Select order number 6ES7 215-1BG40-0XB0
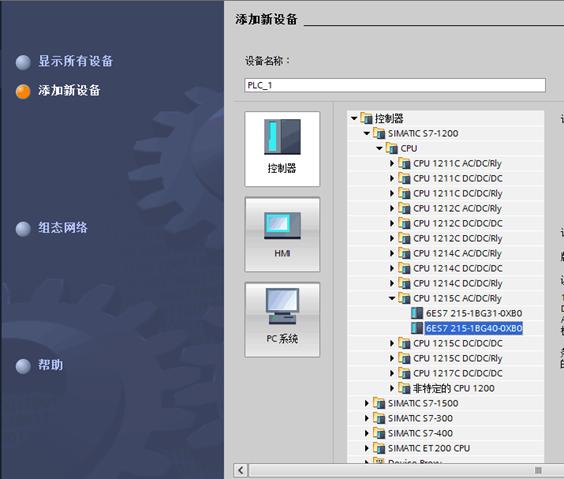 click(474, 328)
